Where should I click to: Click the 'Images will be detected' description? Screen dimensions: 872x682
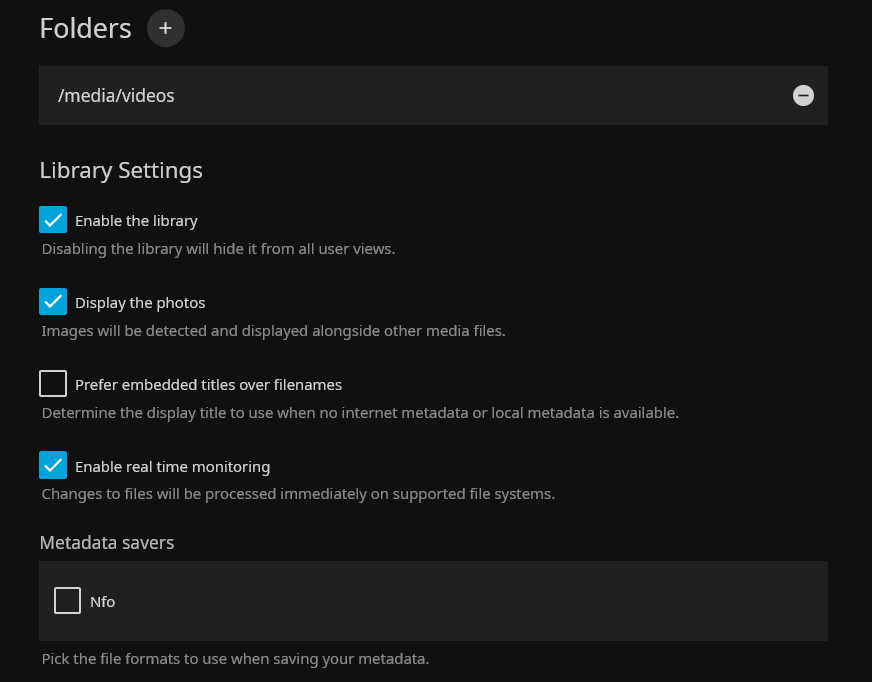[273, 331]
